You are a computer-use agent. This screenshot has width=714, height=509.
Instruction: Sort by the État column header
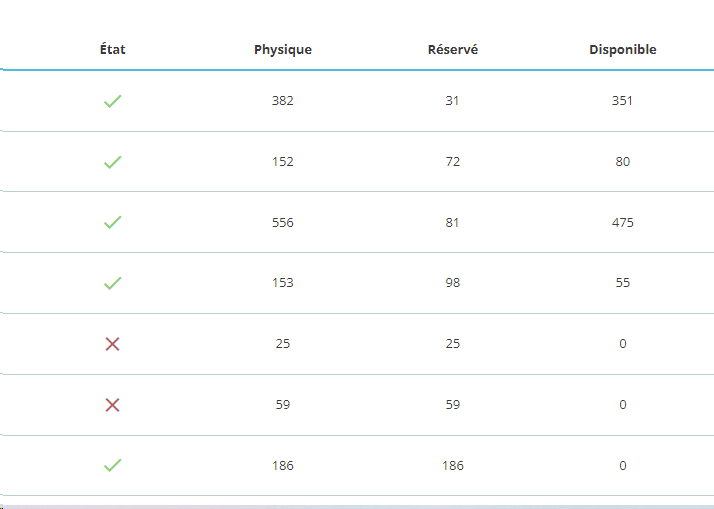click(x=113, y=50)
